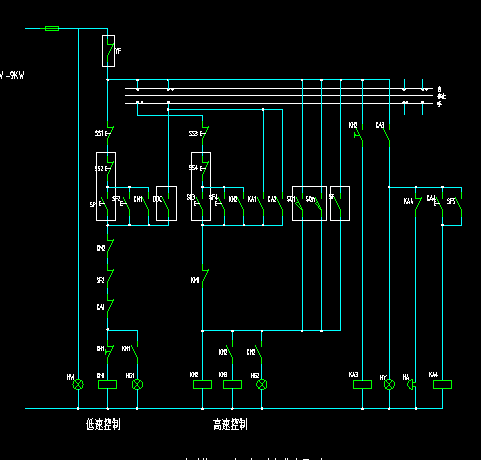Select the 'KA2' label text
This screenshot has height=460, width=481.
pos(272,199)
